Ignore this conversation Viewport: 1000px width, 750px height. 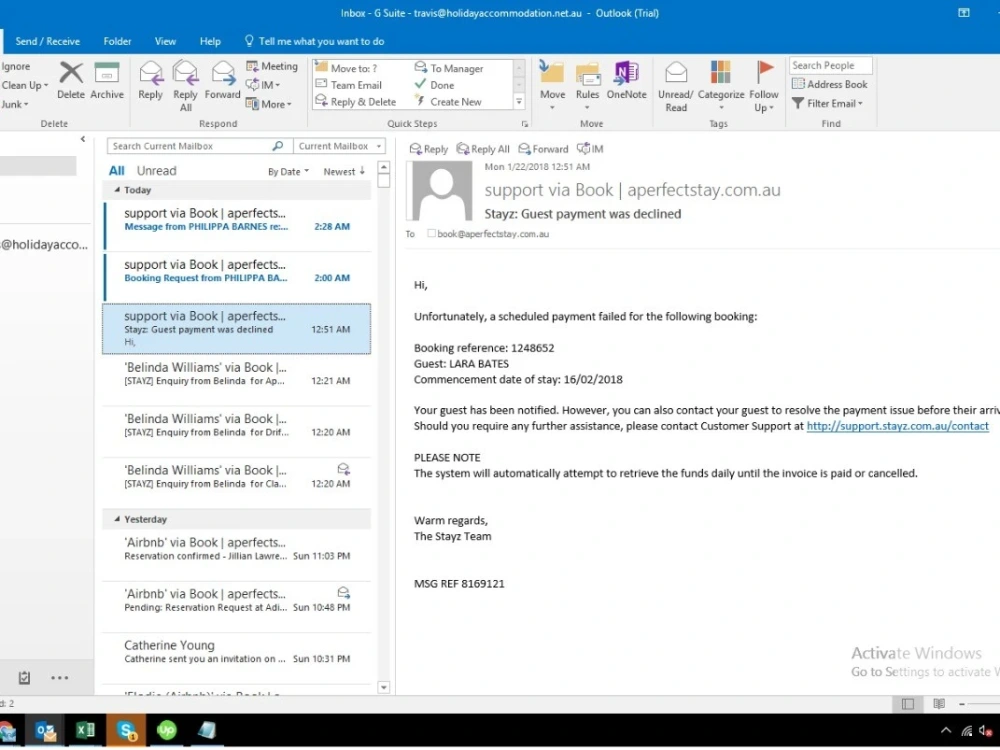click(15, 66)
